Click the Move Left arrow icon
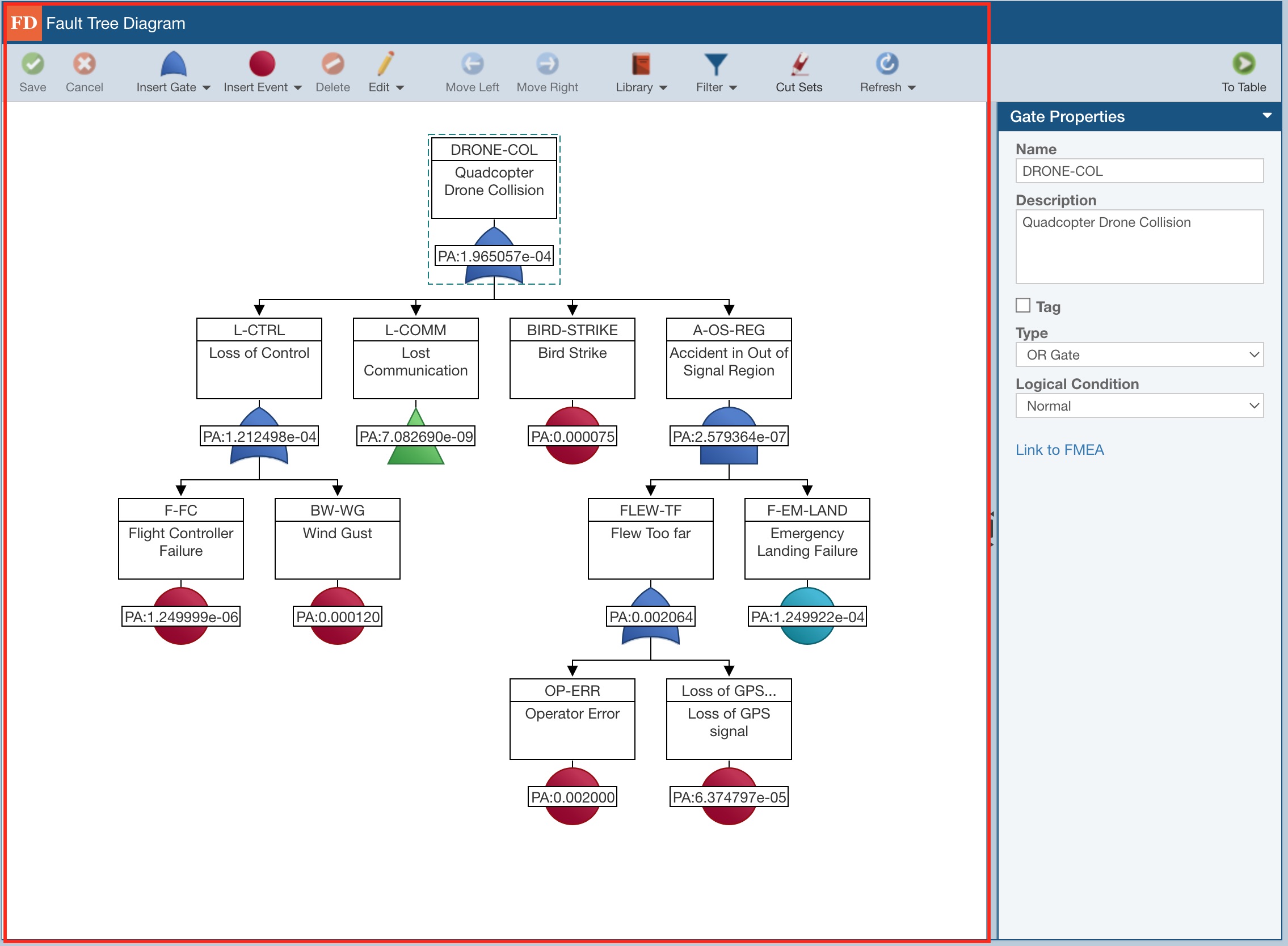 472,64
